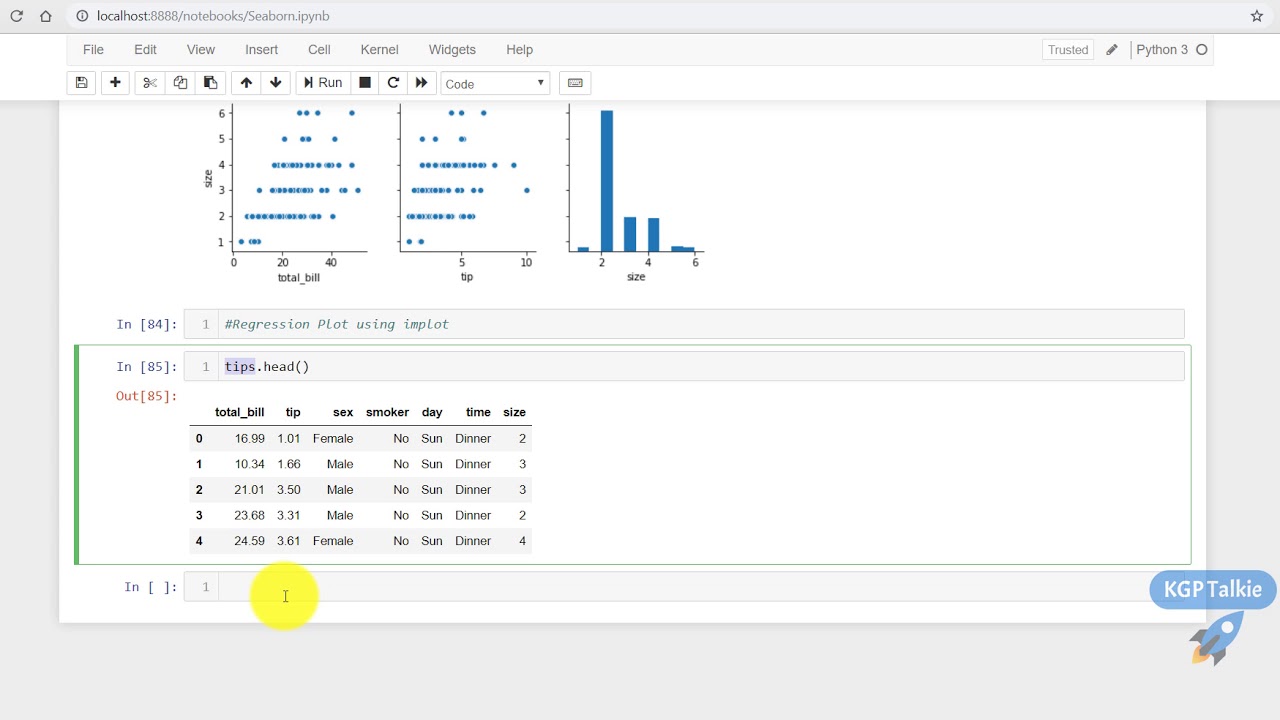1280x720 pixels.
Task: Open the Edit menu
Action: pyautogui.click(x=145, y=49)
